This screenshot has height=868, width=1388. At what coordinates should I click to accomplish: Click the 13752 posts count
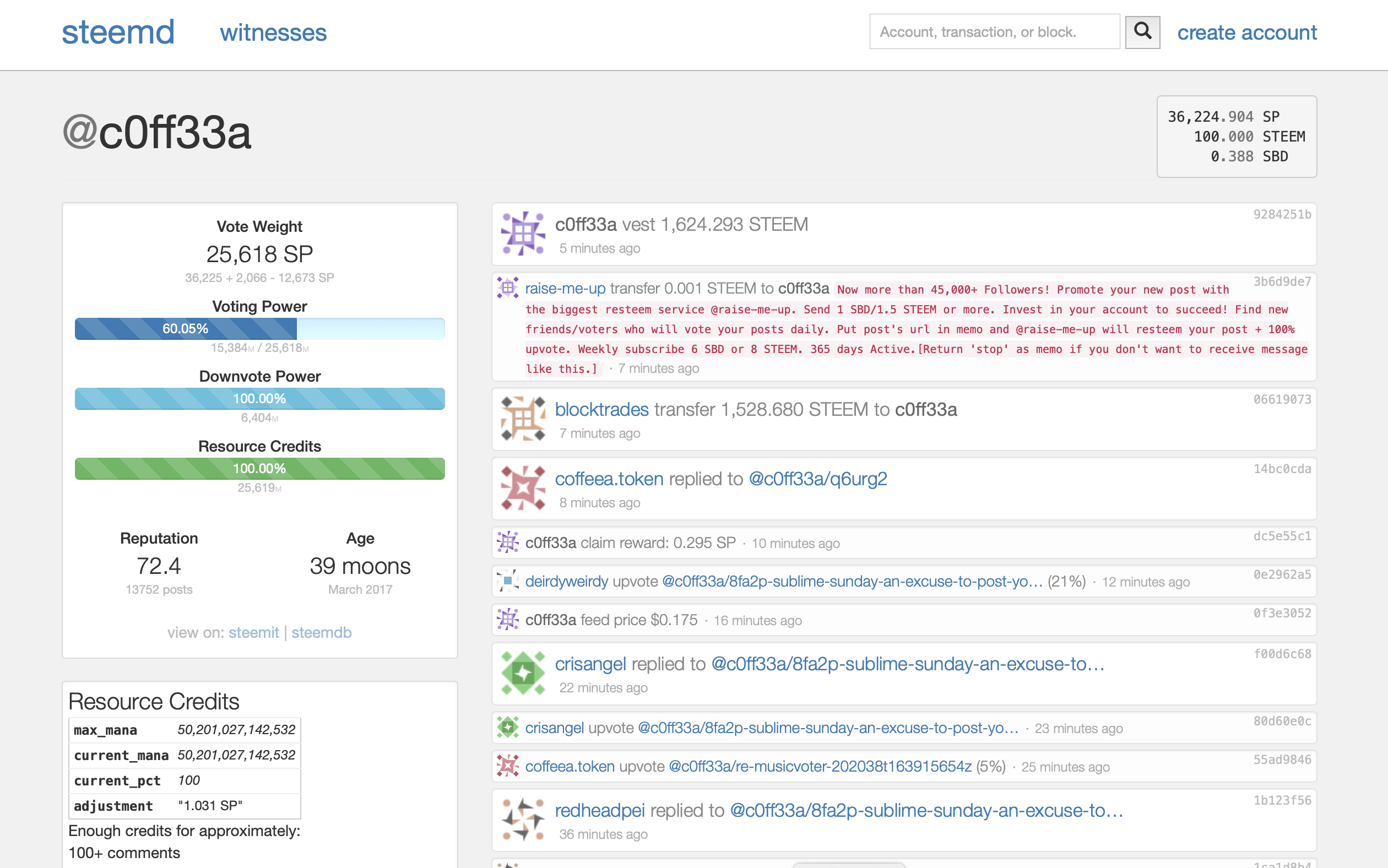point(159,589)
